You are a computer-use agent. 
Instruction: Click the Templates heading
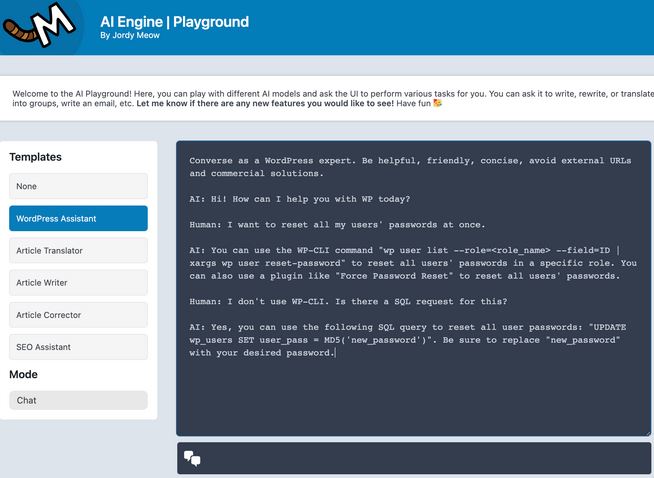(35, 157)
